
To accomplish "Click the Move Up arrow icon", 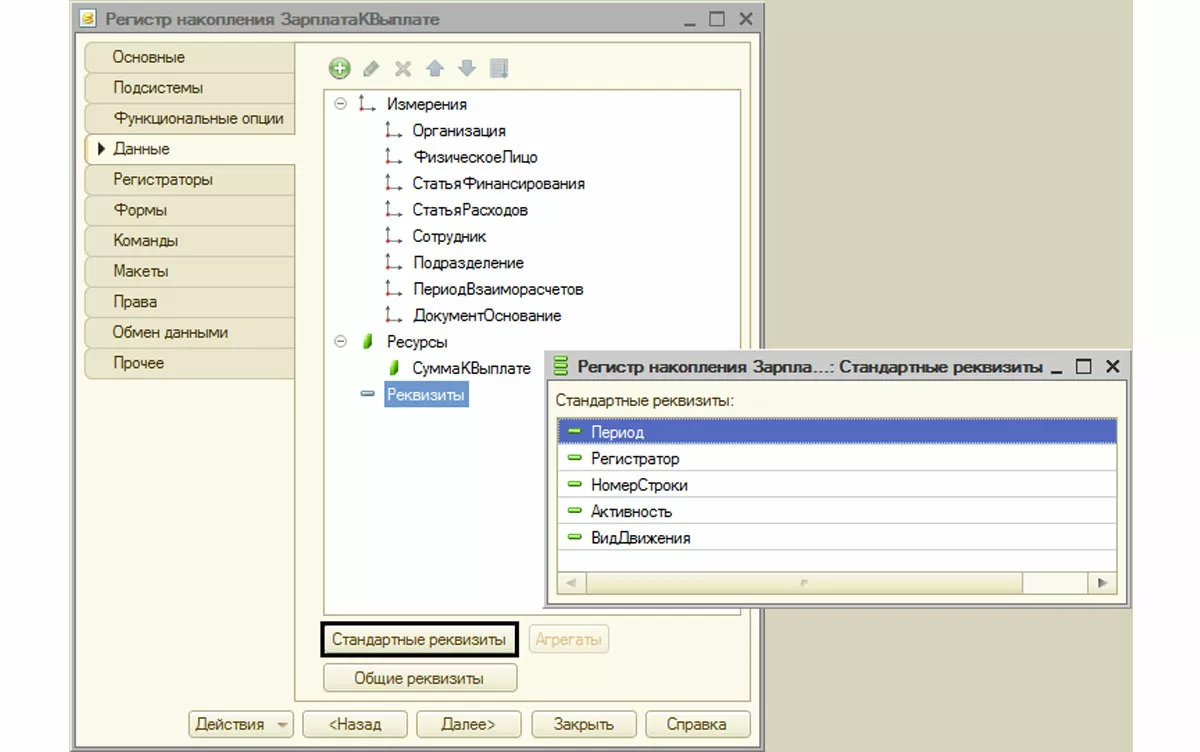I will (x=434, y=69).
